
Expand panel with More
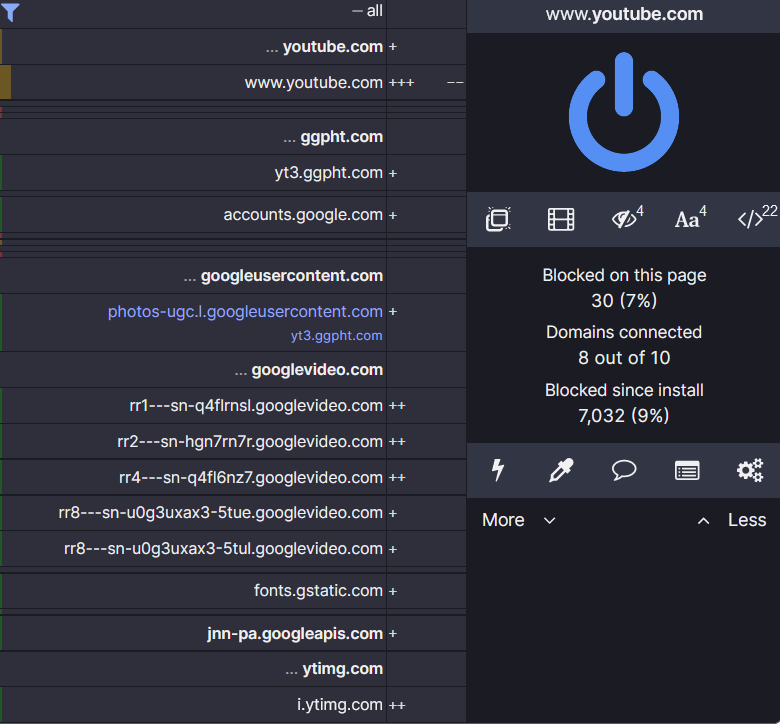pos(519,520)
